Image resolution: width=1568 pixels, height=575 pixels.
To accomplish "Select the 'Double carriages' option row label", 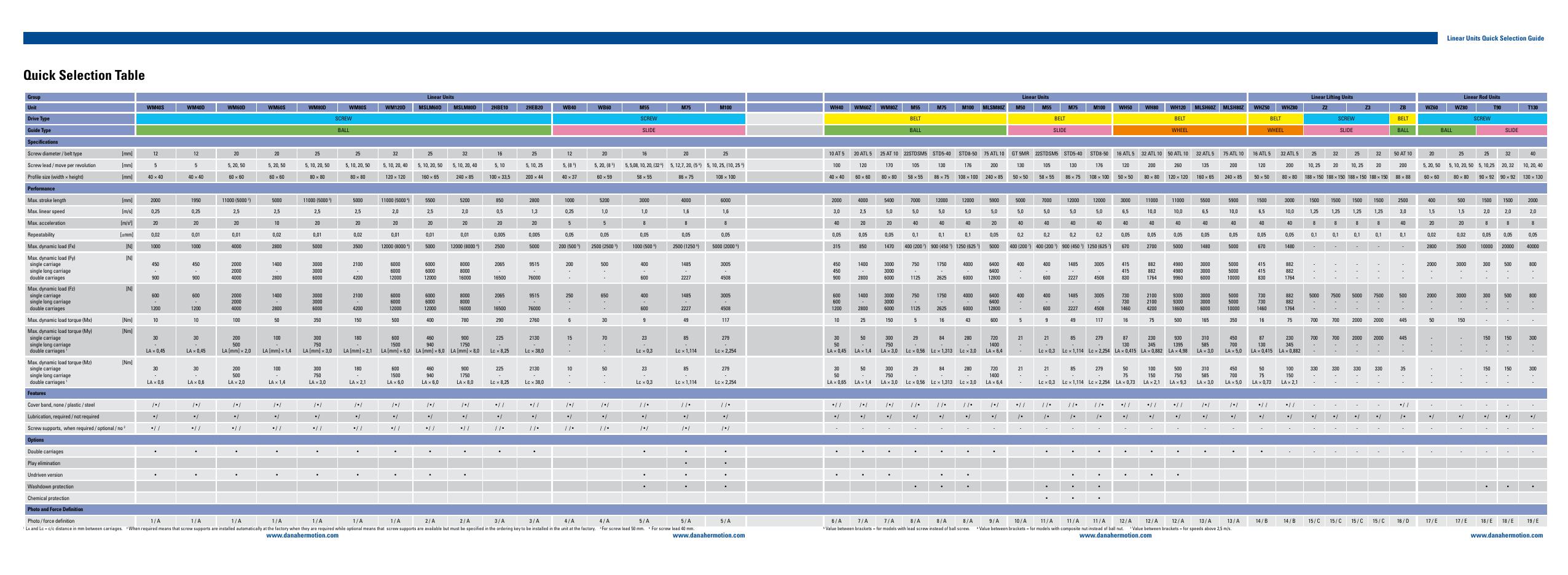I will 45,452.
